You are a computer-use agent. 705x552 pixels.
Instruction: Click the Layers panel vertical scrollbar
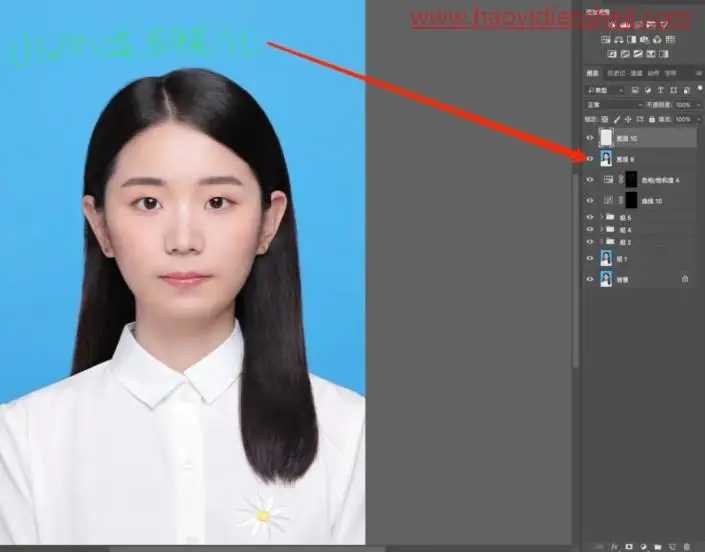576,270
